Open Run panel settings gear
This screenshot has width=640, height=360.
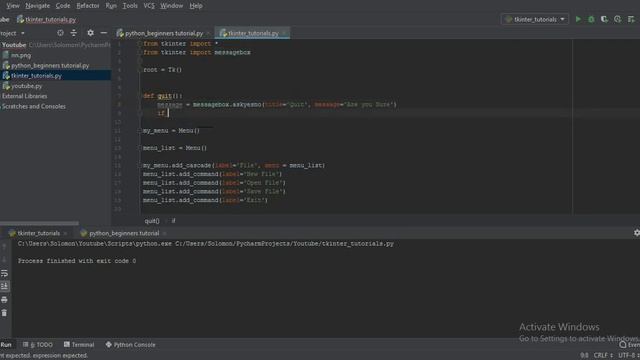click(636, 233)
